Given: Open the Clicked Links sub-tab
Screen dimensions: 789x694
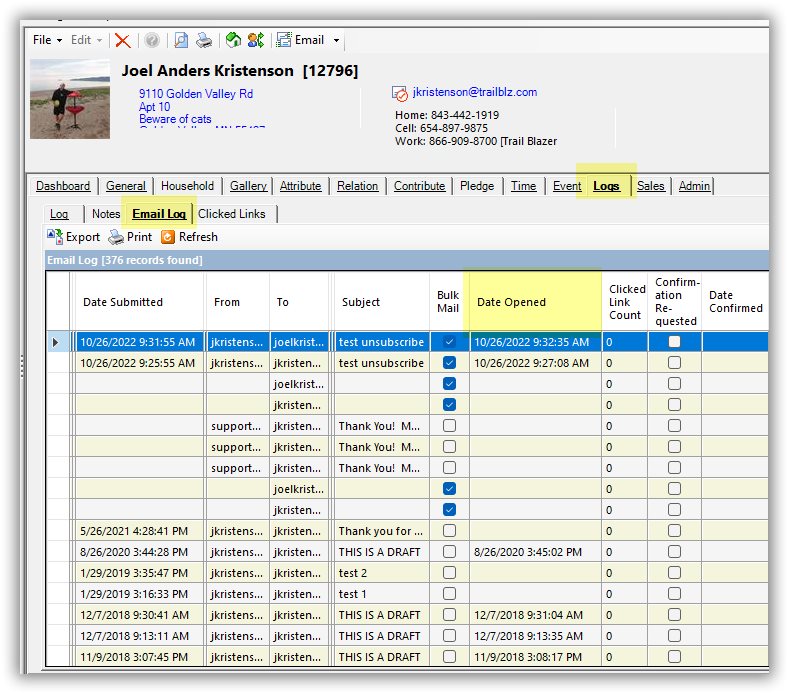Looking at the screenshot, I should pos(232,214).
